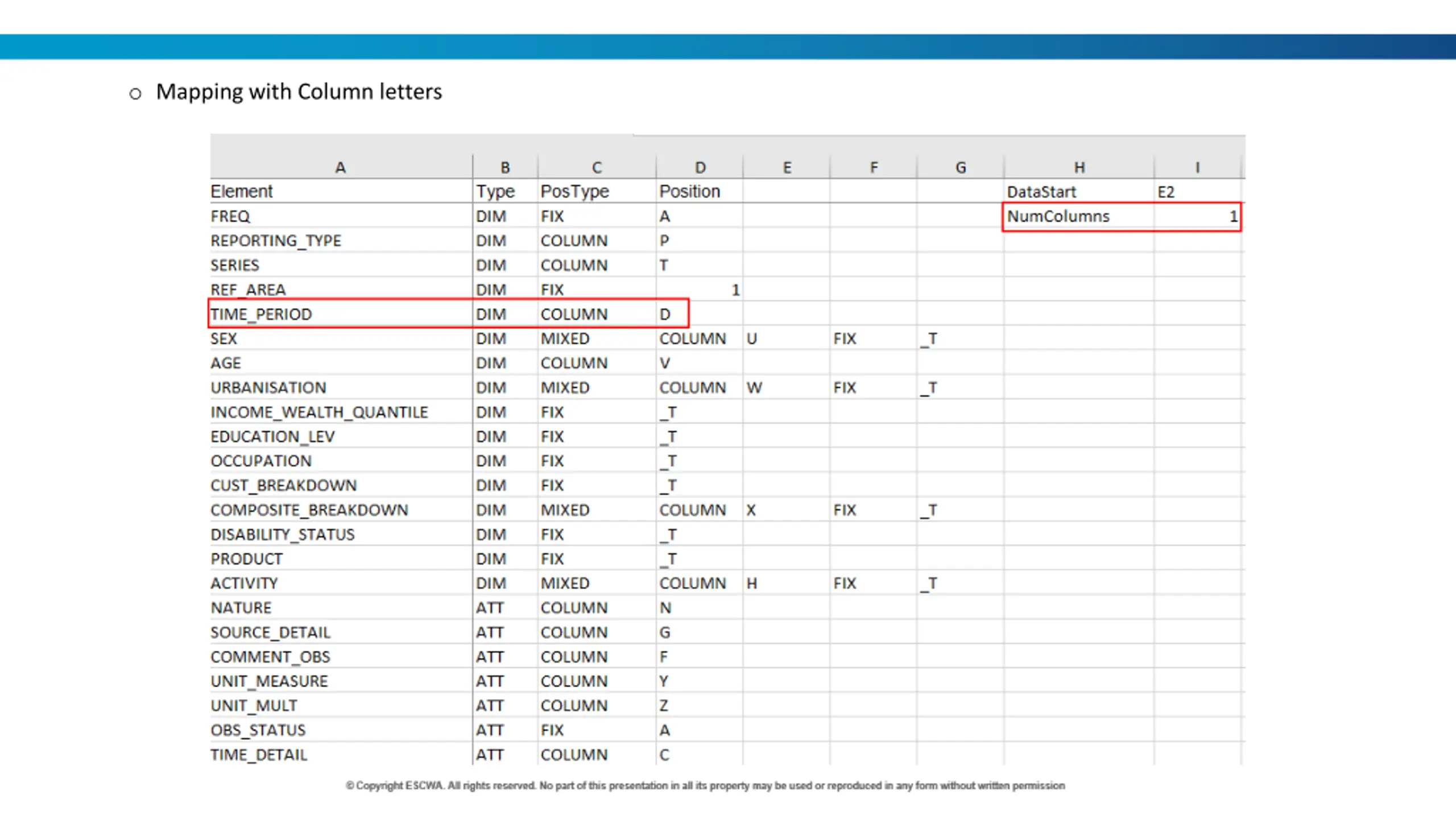Select the UNIT_MEASURE position Y cell
This screenshot has width=1456, height=819.
pos(700,681)
